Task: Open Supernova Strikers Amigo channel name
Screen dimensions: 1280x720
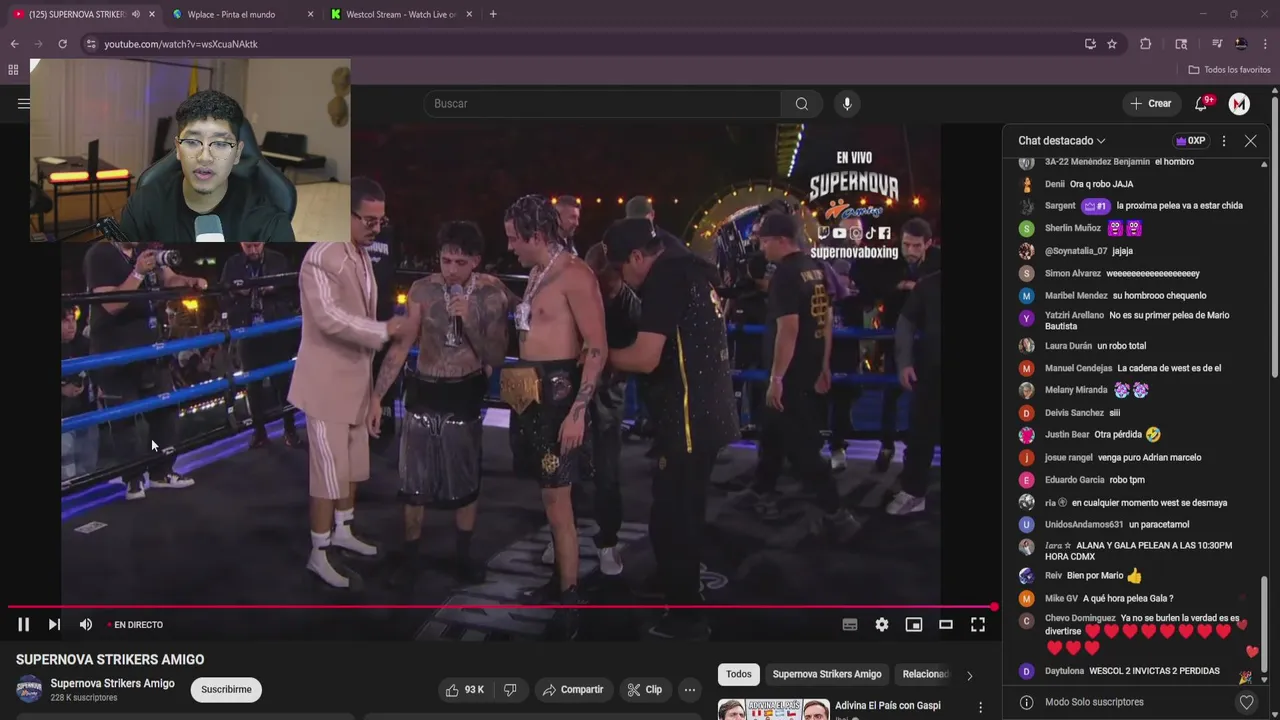Action: point(113,684)
